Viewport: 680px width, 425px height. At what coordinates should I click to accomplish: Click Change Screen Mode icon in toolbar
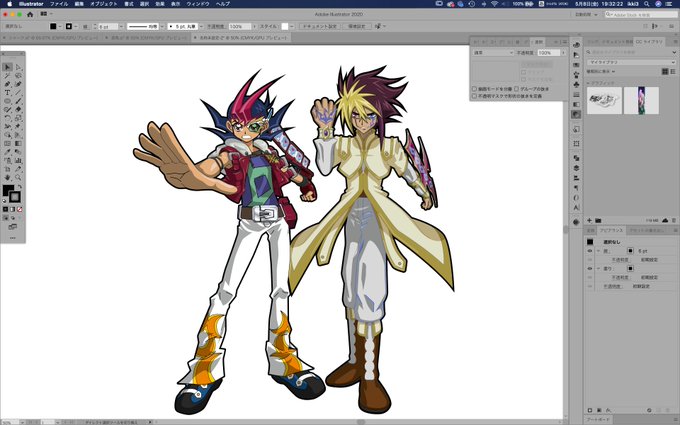[x=13, y=227]
